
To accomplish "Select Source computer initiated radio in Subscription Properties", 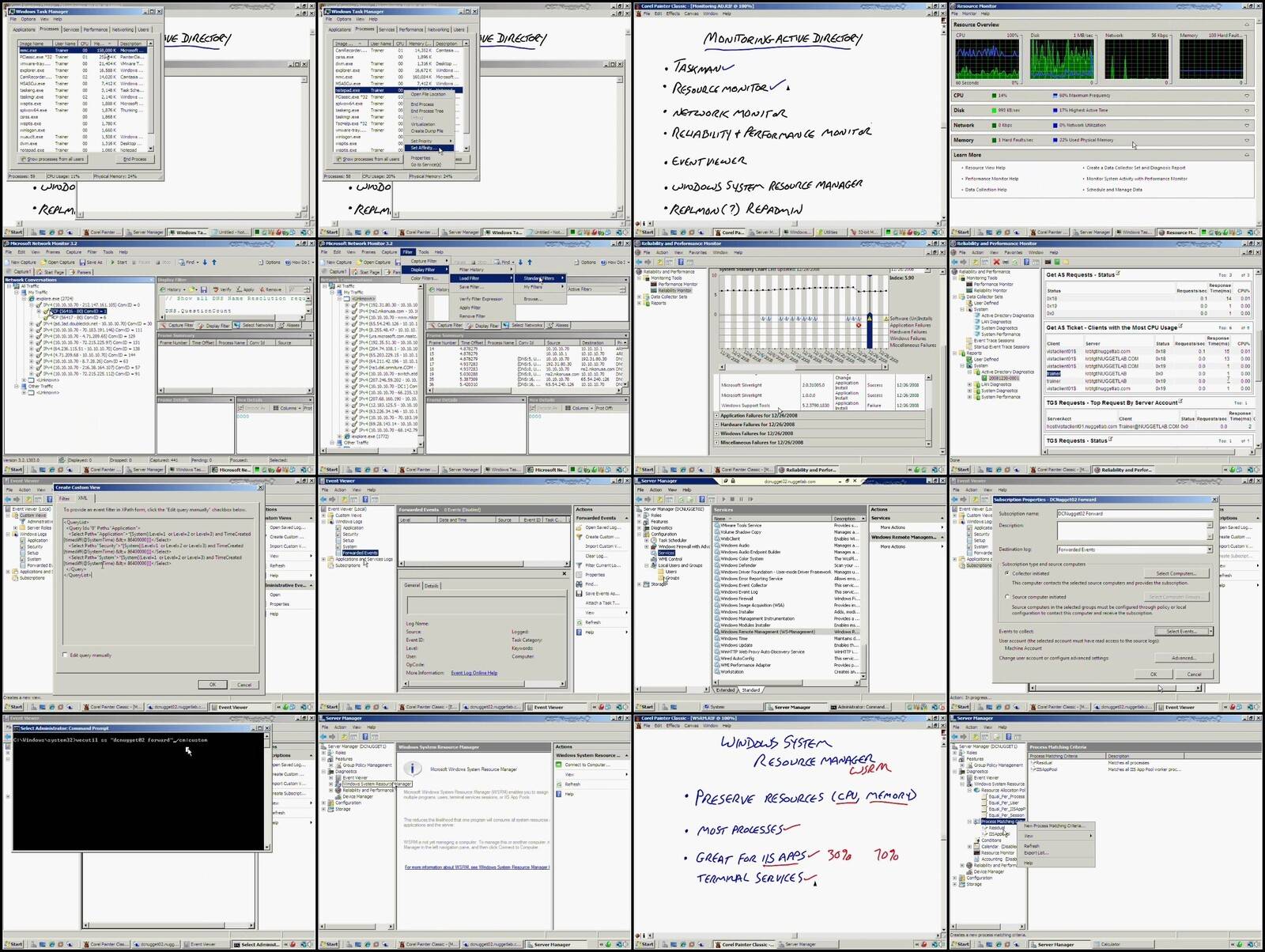I will (x=1006, y=597).
